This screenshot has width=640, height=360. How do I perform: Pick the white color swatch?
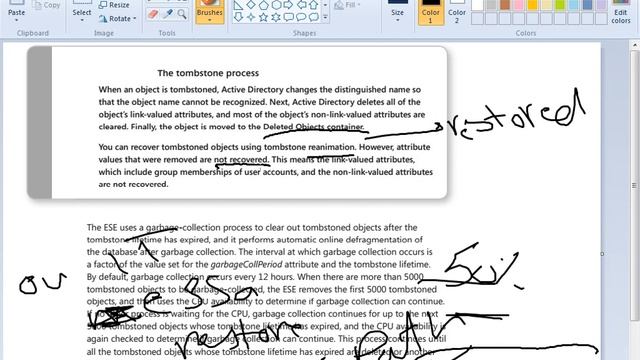pyautogui.click(x=477, y=5)
